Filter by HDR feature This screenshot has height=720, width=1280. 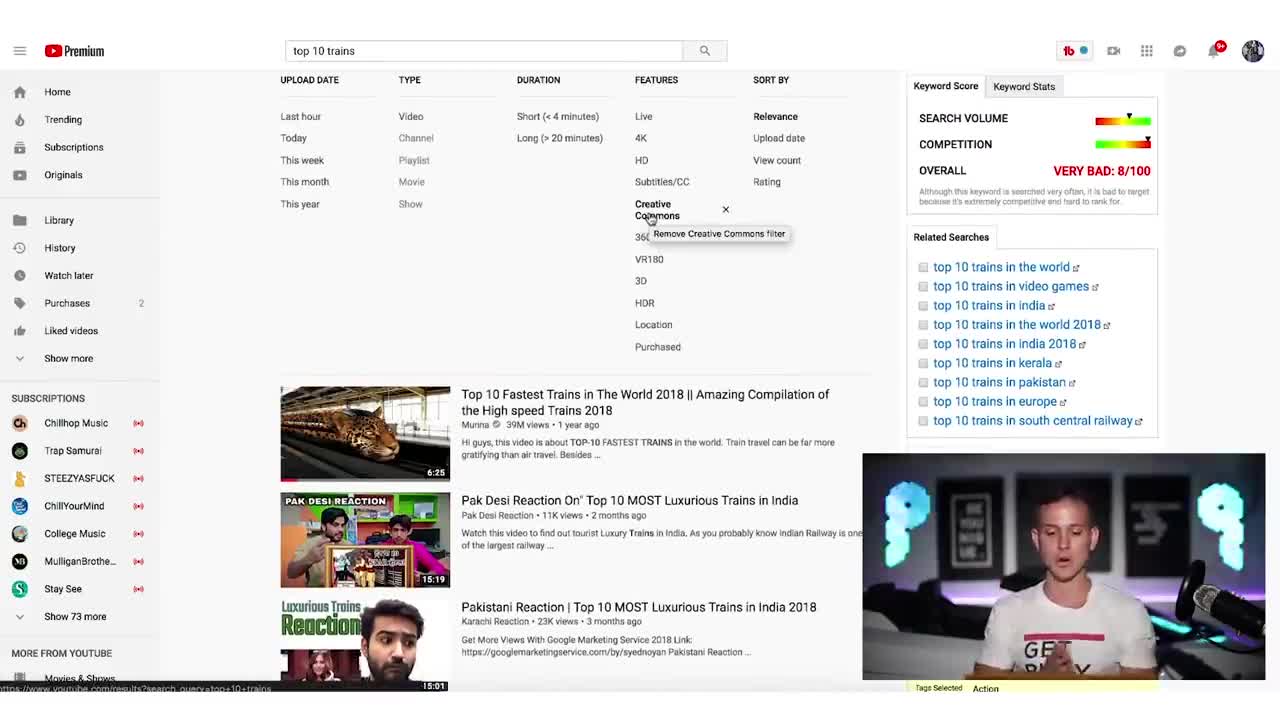tap(644, 303)
